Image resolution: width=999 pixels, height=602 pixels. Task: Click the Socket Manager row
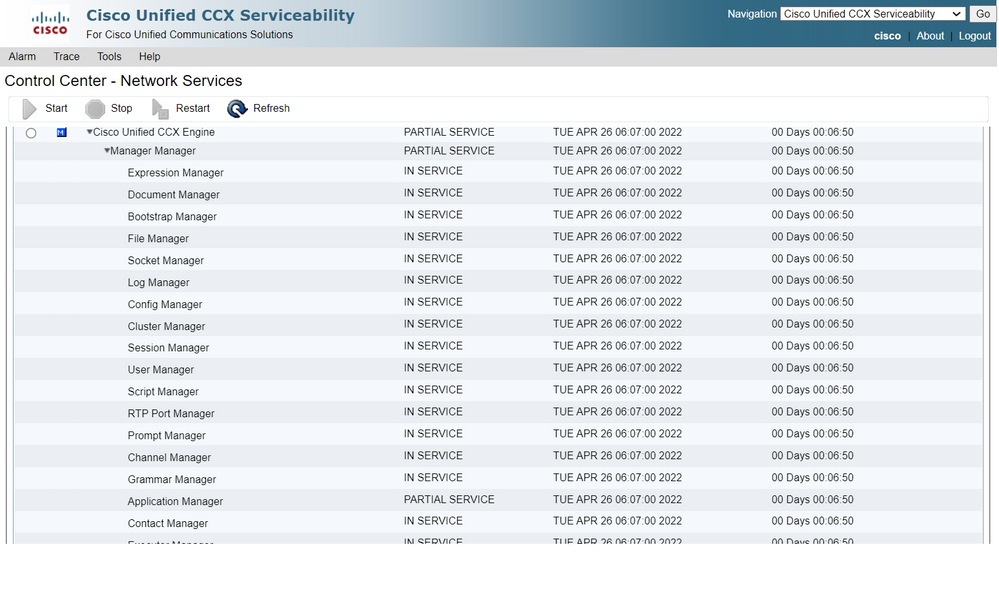498,259
